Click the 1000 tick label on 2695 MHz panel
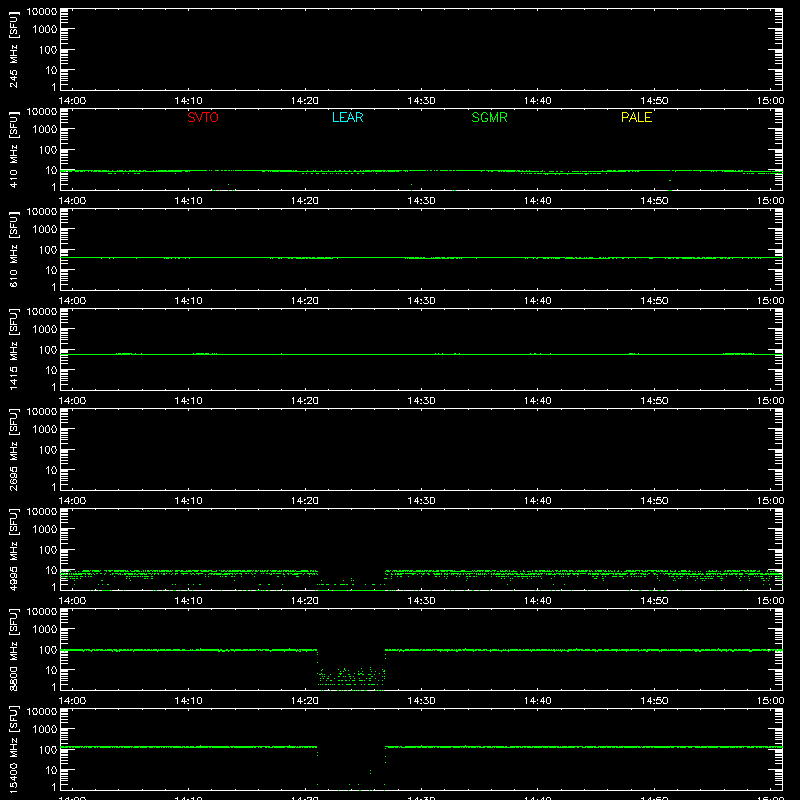 point(45,430)
